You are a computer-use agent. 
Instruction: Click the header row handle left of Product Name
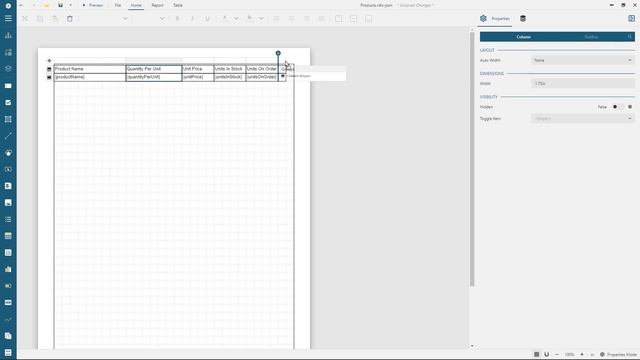tap(49, 69)
